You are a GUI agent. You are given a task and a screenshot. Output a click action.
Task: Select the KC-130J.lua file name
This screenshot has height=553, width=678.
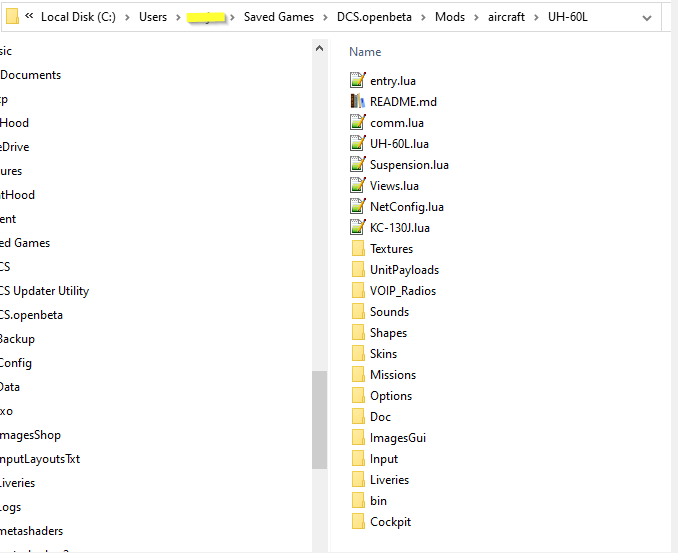pyautogui.click(x=400, y=227)
